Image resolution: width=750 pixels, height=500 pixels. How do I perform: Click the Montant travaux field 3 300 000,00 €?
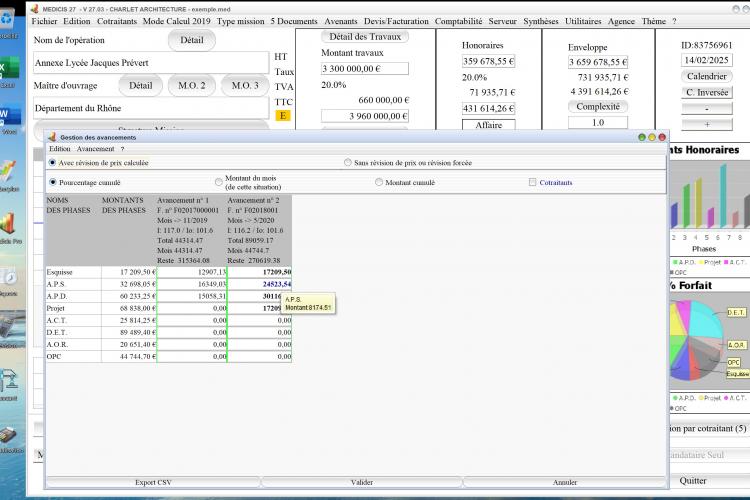click(365, 68)
